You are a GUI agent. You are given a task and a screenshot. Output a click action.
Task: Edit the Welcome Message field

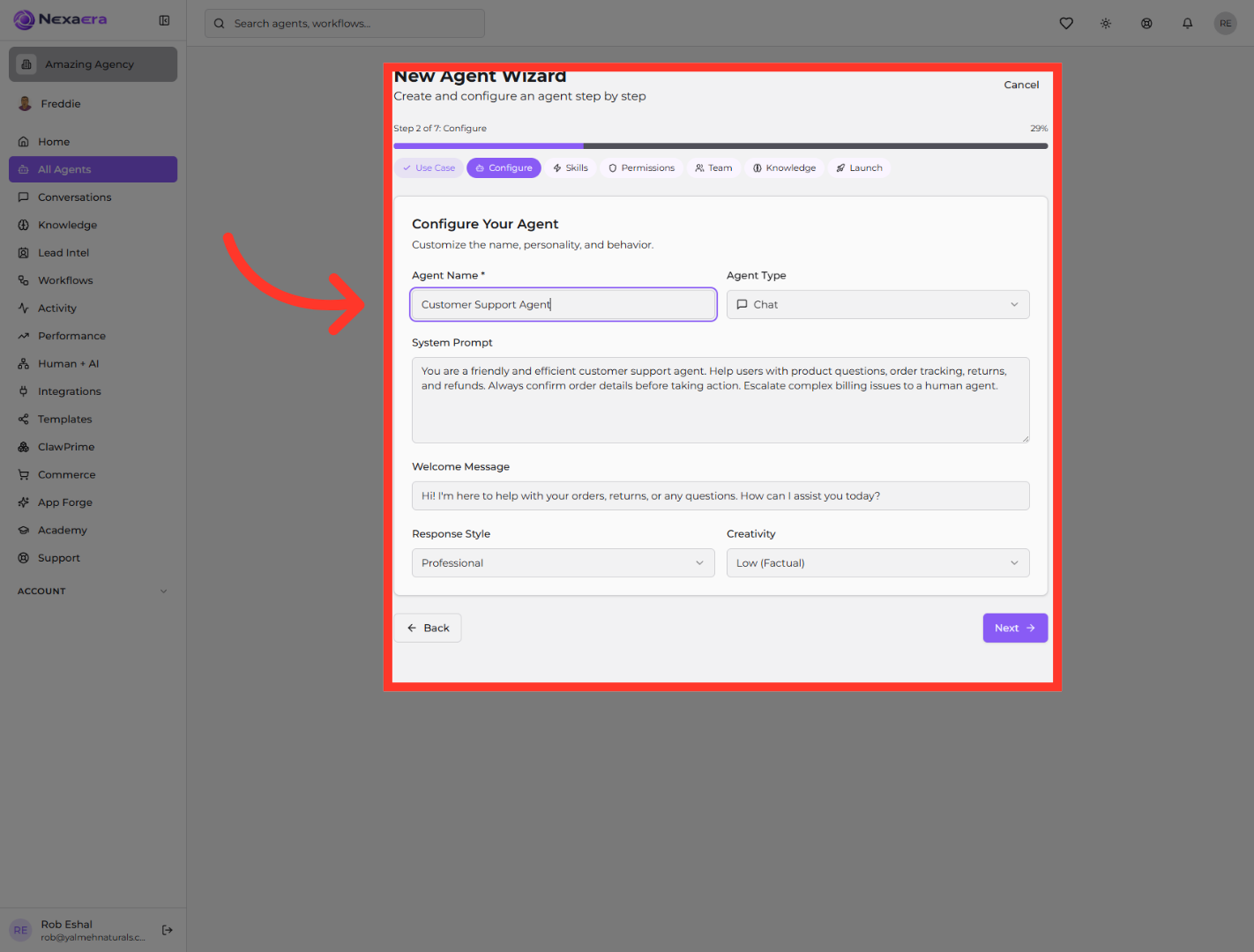[x=720, y=496]
